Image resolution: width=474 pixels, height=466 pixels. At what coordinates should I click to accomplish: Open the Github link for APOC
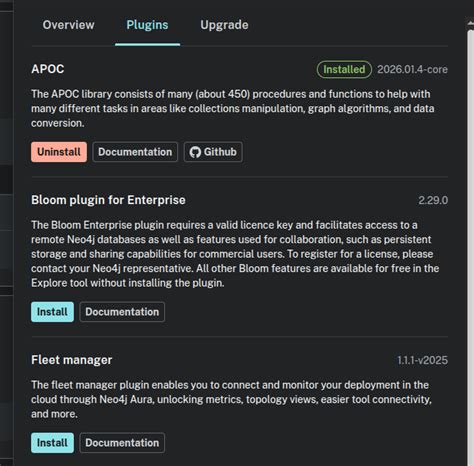pos(213,152)
